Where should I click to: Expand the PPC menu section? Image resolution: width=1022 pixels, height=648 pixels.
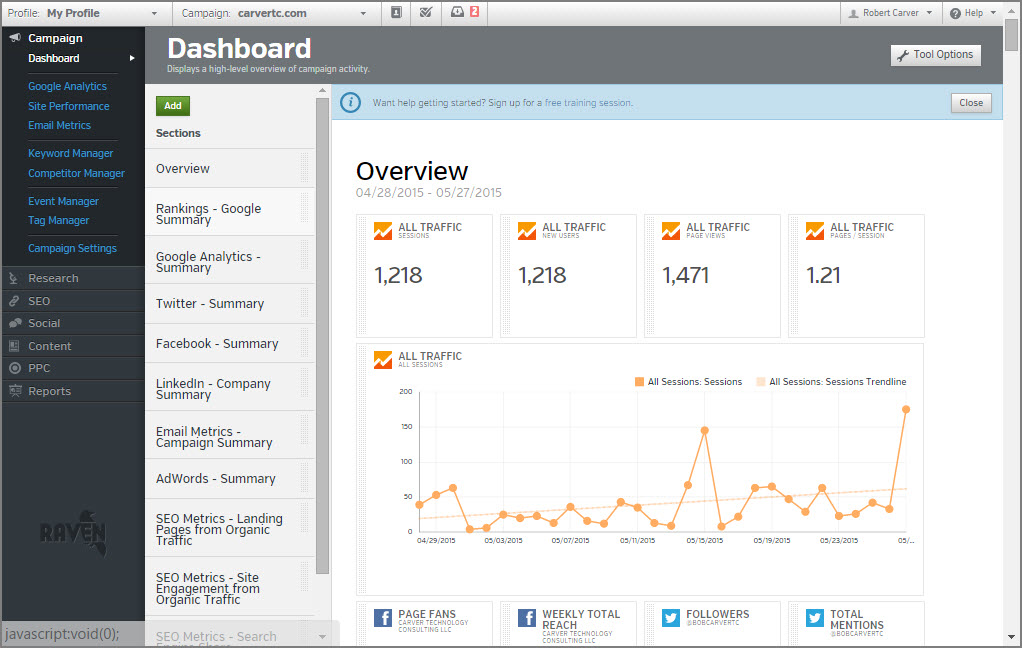click(x=73, y=368)
